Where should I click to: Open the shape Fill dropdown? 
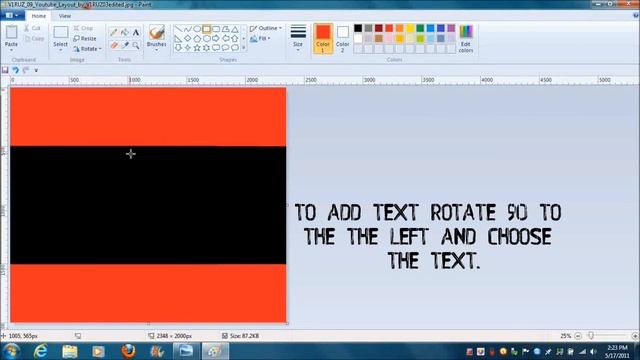point(260,39)
